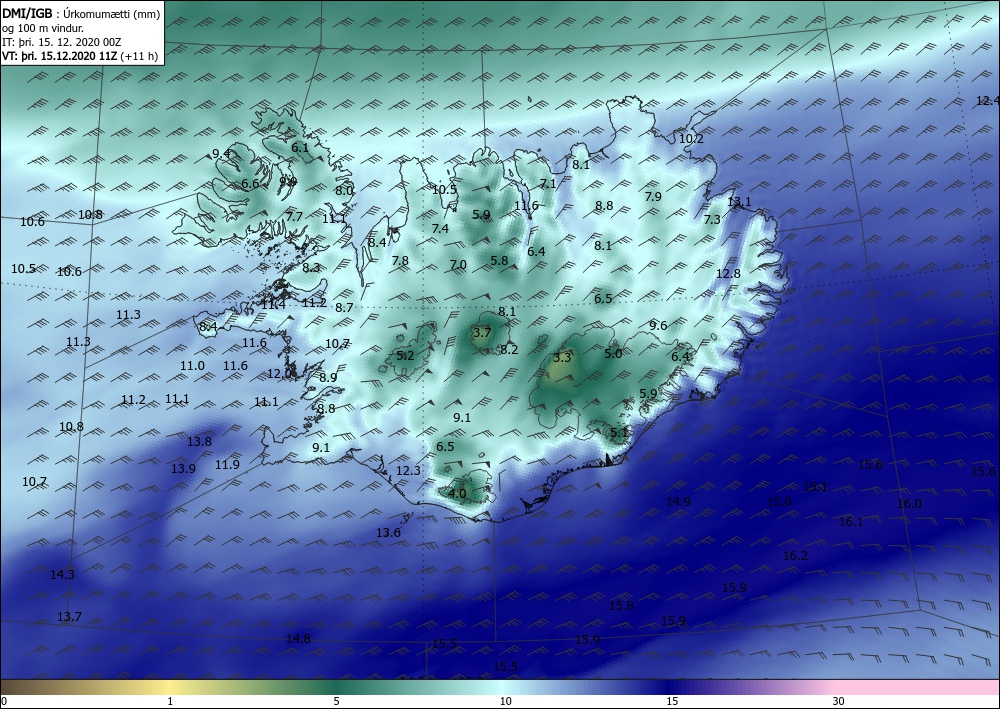Click the 14.8 value label
This screenshot has height=709, width=1000.
coord(298,638)
